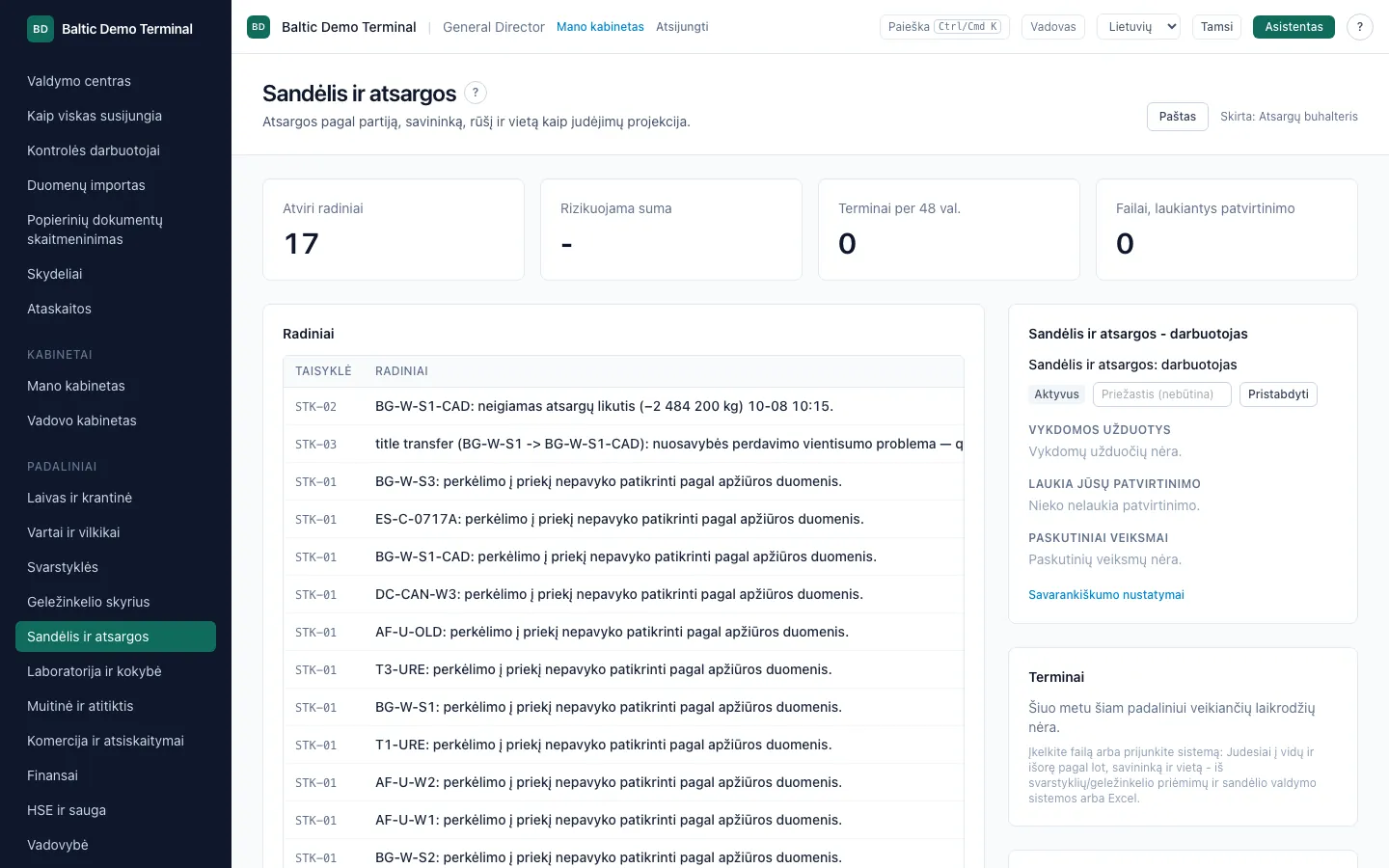Open the Asistentas assistant panel
The image size is (1389, 868).
pos(1294,27)
